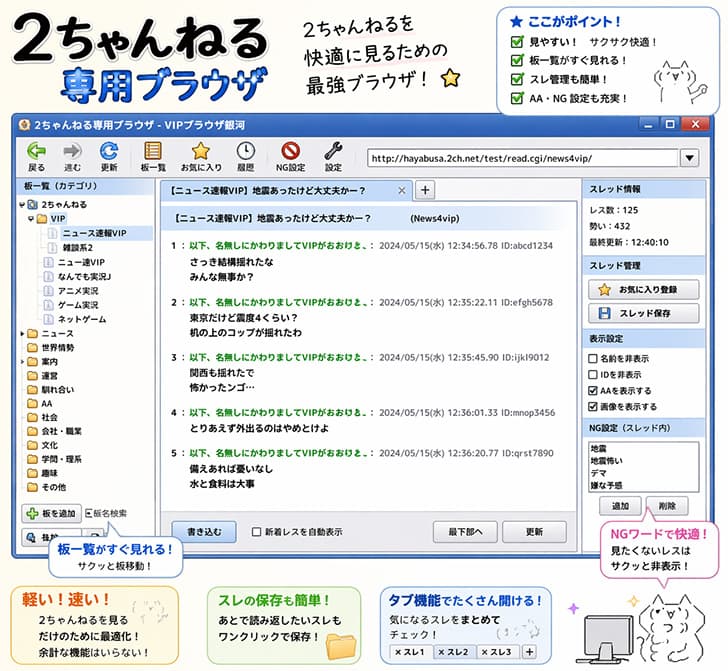Select デマ in the NG word list
The image size is (728, 671).
click(x=598, y=473)
